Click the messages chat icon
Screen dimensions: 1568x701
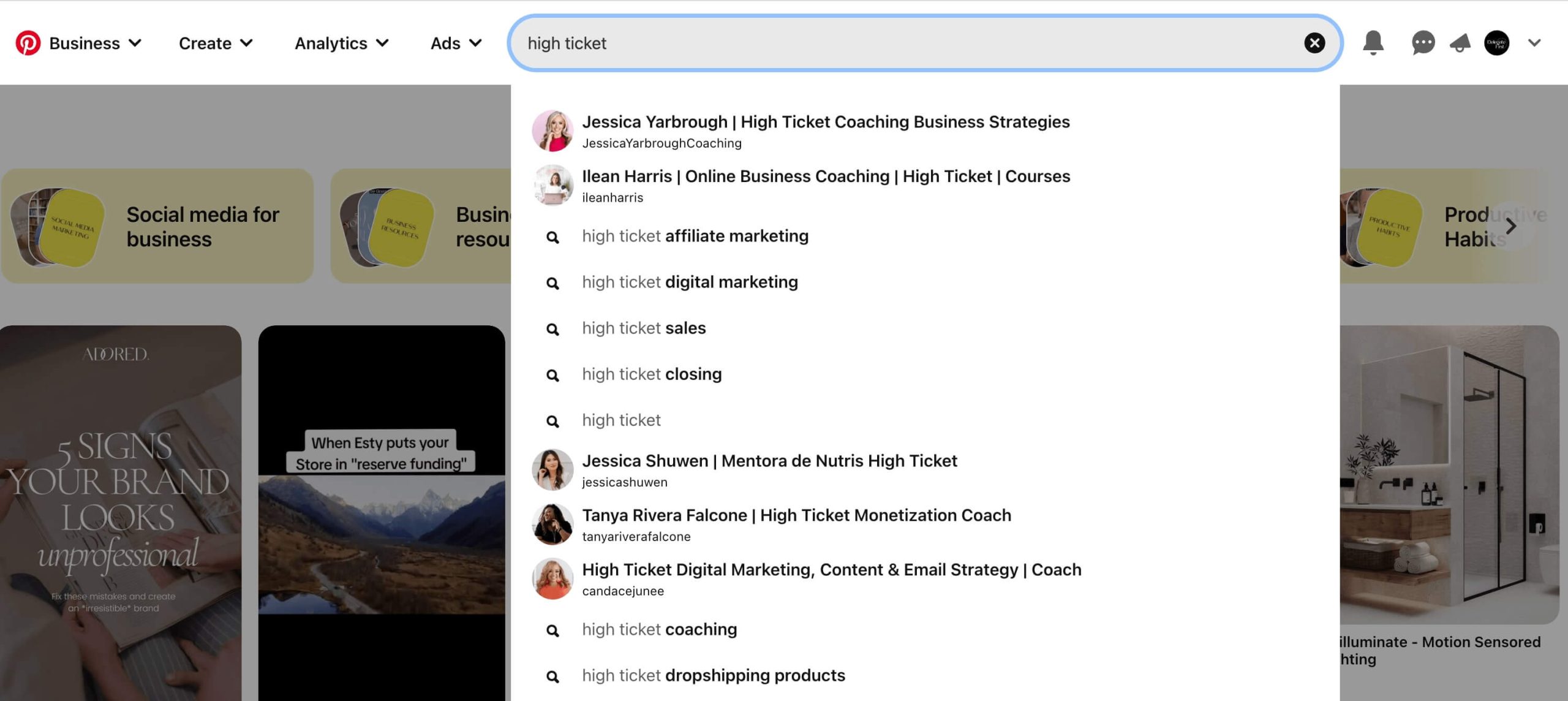(x=1421, y=42)
